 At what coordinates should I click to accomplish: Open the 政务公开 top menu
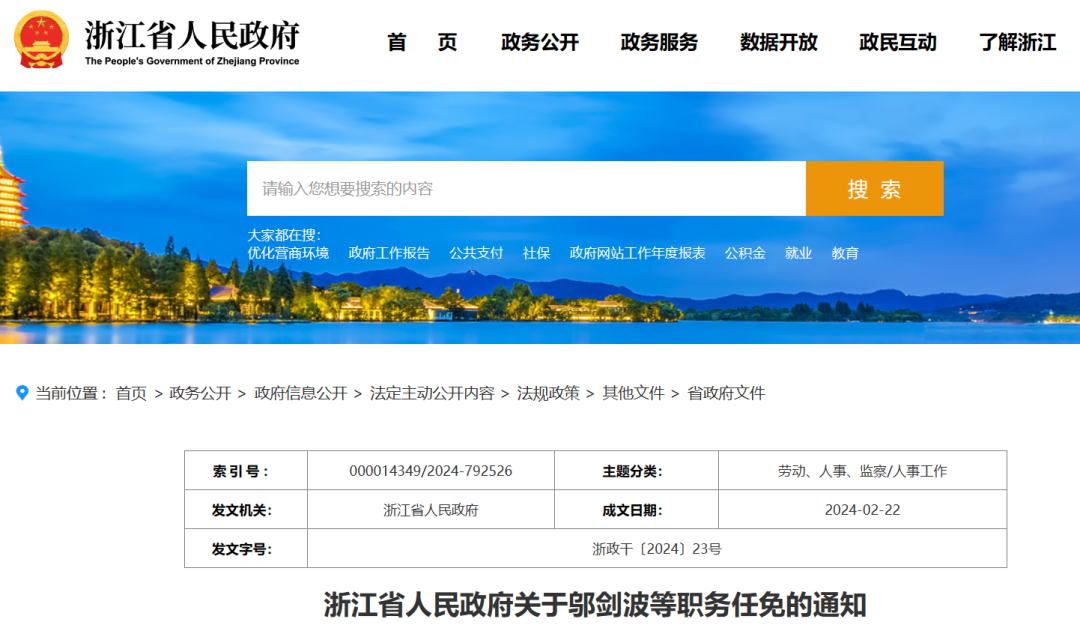click(540, 43)
